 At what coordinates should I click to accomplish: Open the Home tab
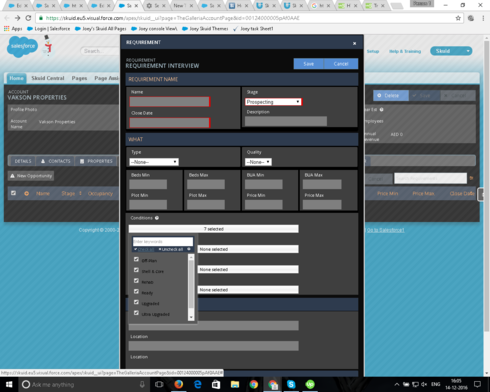coord(16,78)
